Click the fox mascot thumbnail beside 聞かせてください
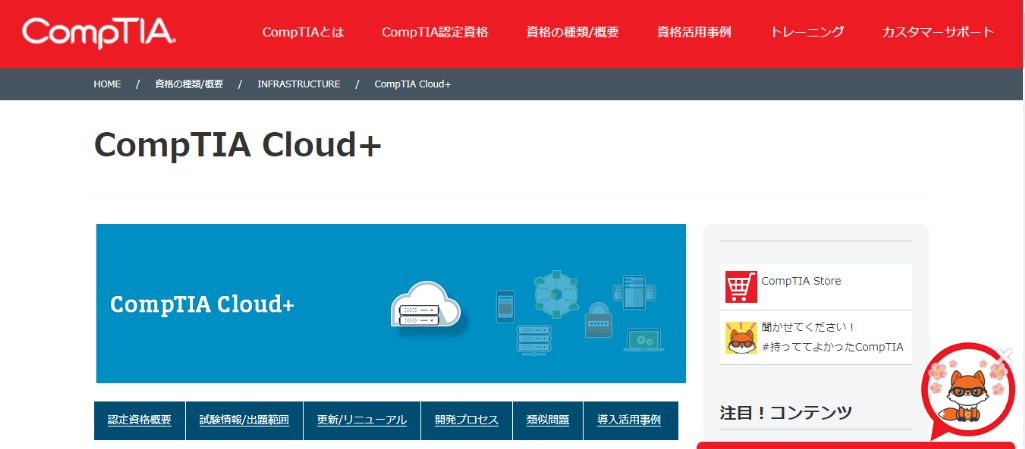 741,338
